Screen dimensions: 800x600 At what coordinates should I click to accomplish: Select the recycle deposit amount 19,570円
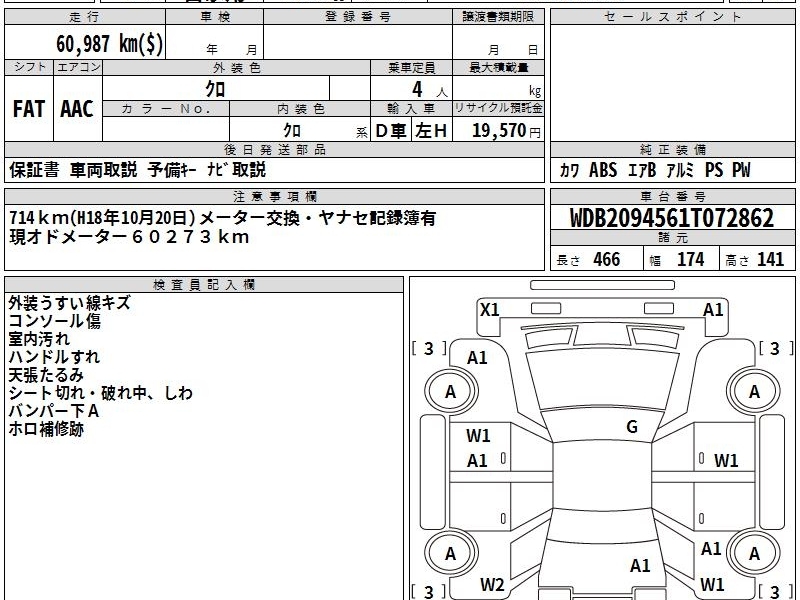pyautogui.click(x=506, y=131)
